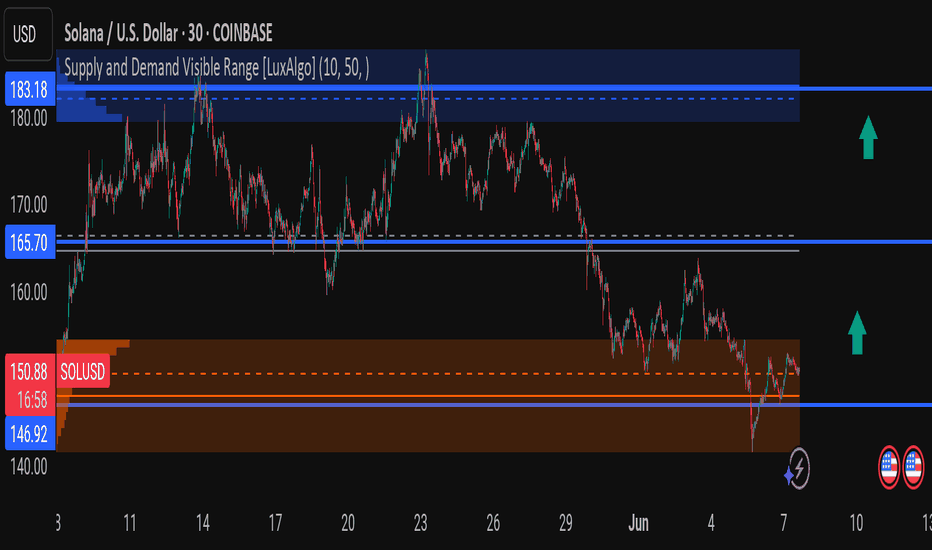Image resolution: width=932 pixels, height=550 pixels.
Task: Click the 7 date label on time axis
Action: (783, 523)
